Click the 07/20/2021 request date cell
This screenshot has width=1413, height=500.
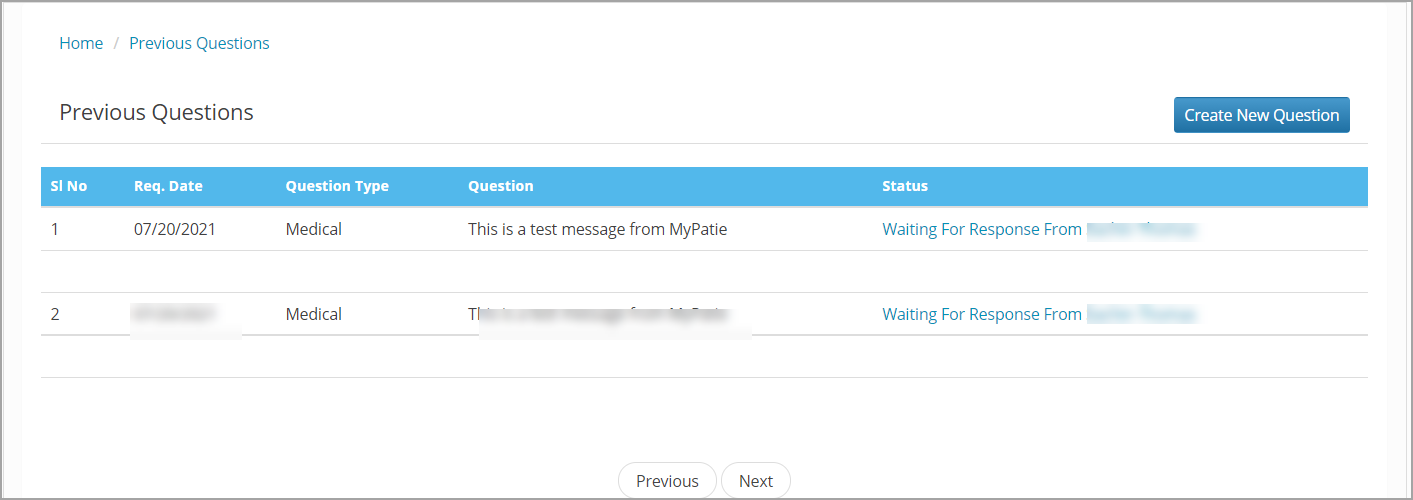tap(175, 229)
